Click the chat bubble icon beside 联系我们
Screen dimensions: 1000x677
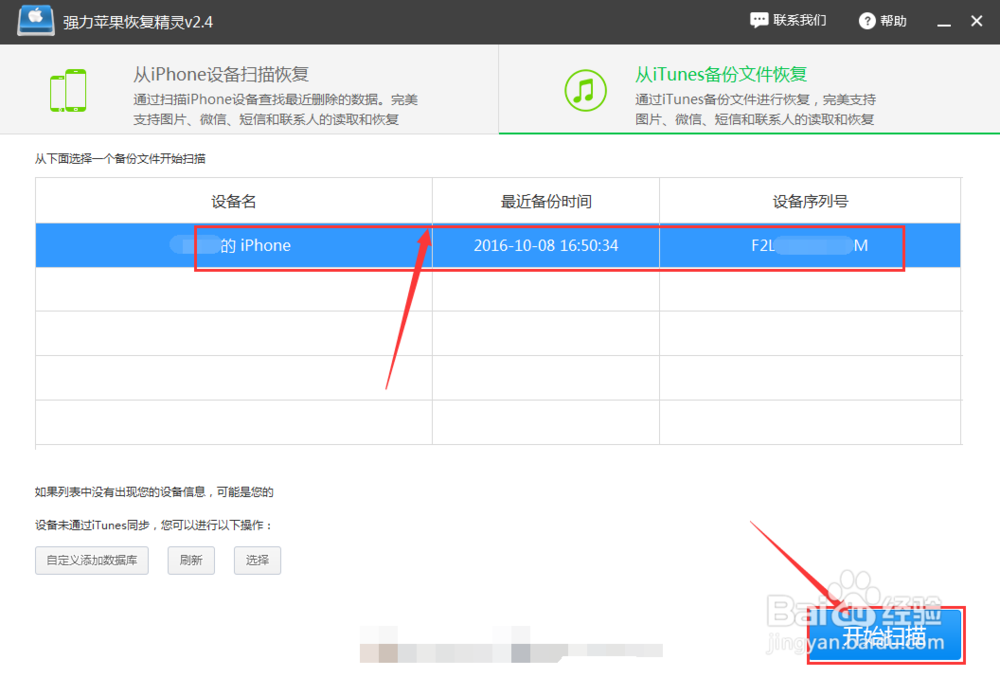758,20
